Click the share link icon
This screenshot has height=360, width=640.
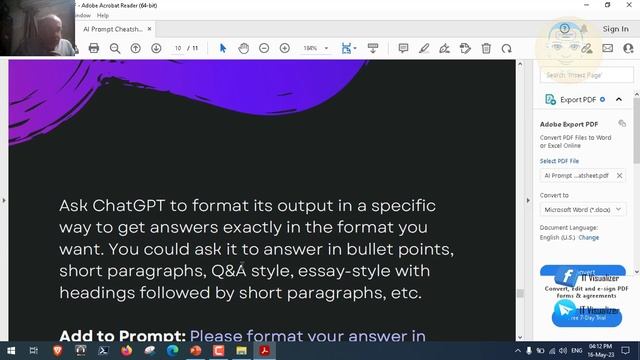tap(587, 48)
